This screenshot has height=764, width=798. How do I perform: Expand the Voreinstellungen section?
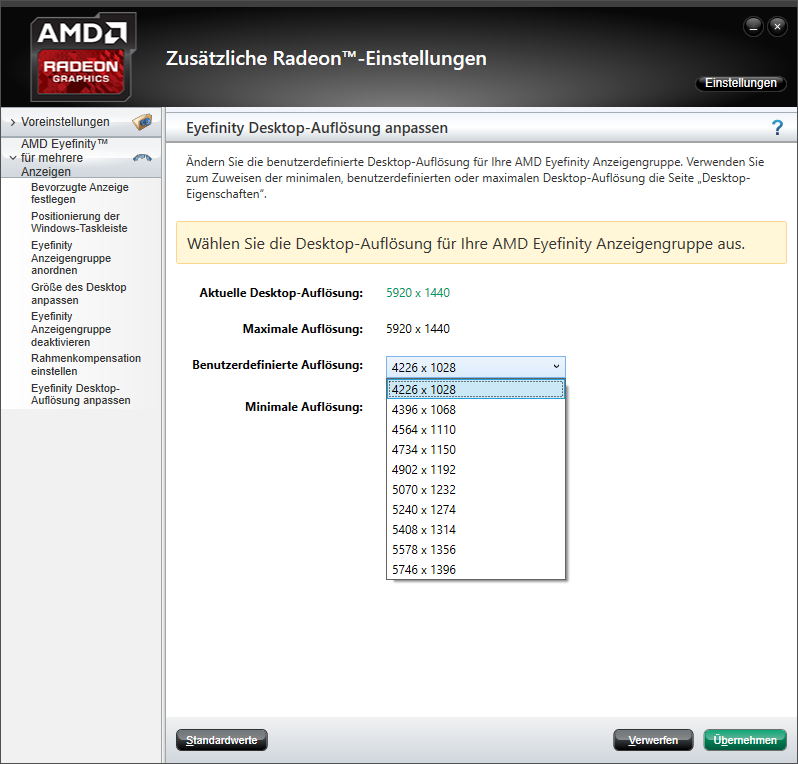[x=13, y=122]
